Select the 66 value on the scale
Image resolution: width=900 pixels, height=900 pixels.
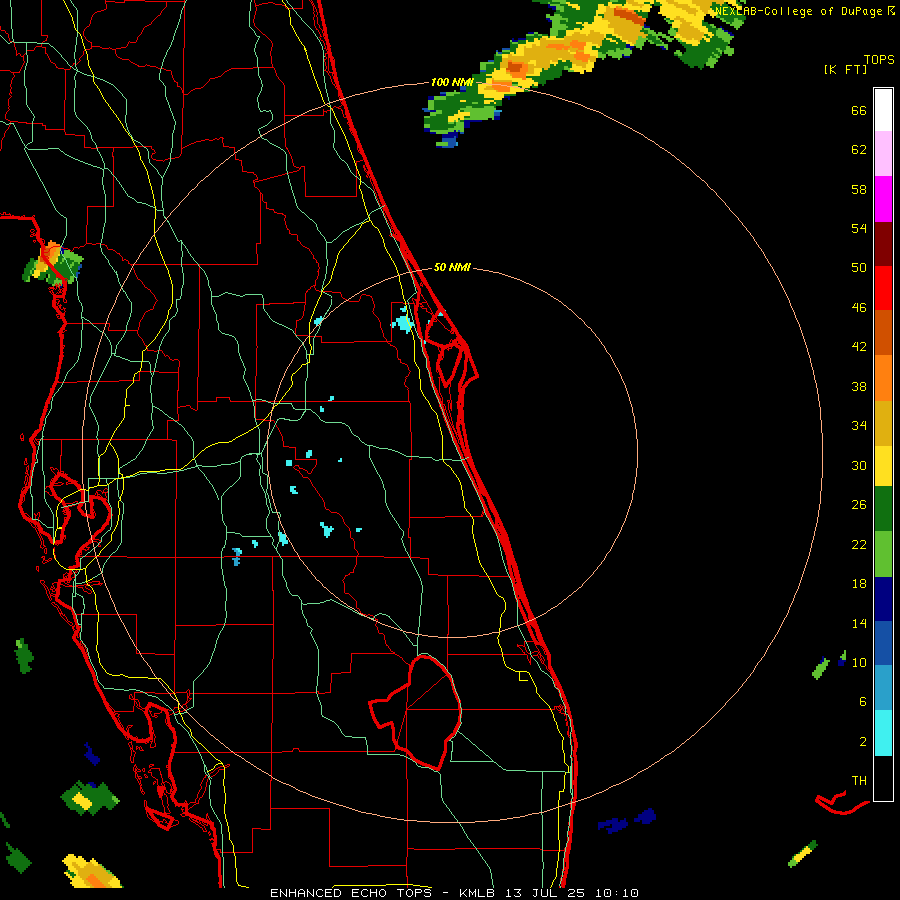pos(859,110)
